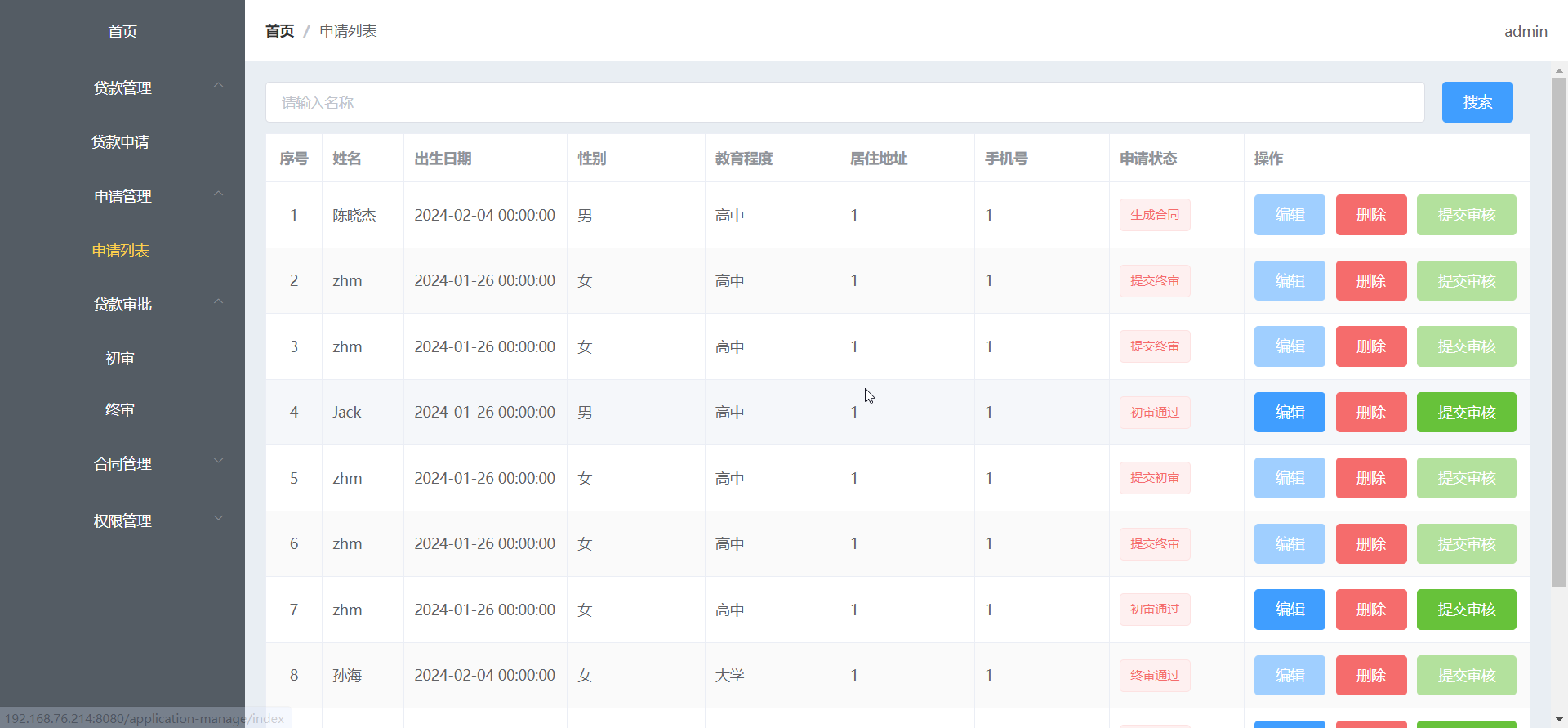1568x728 pixels.
Task: Click the 合同管理 menu label
Action: point(122,463)
